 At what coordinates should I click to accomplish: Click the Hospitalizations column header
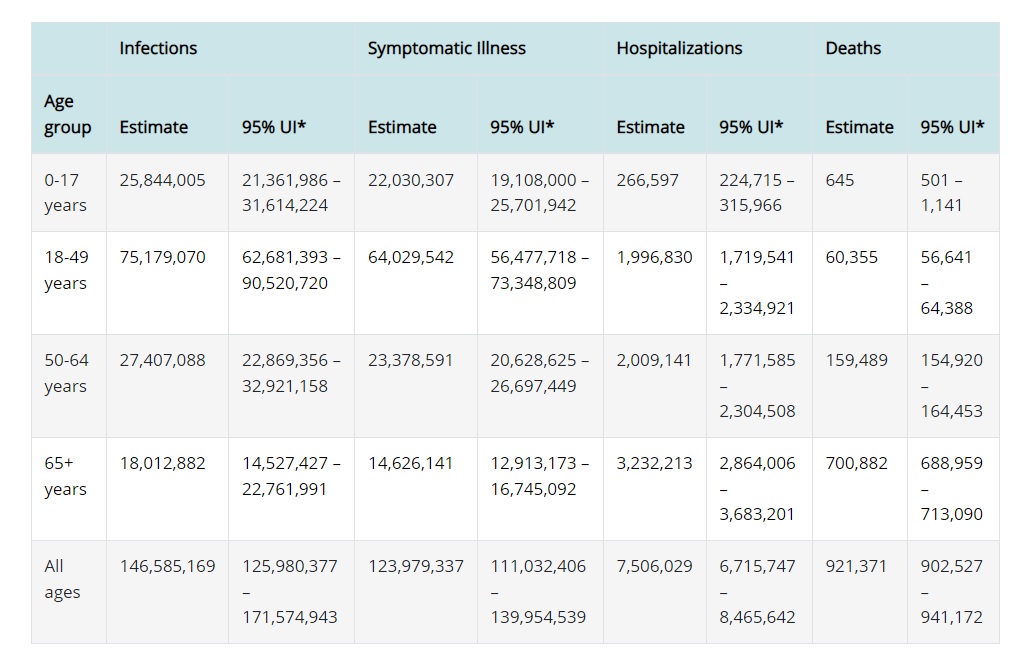tap(679, 48)
